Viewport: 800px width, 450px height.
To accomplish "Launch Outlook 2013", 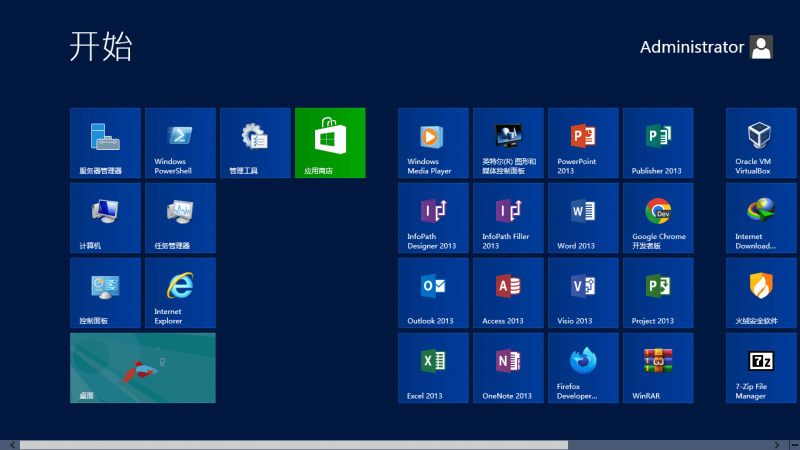I will coord(433,293).
